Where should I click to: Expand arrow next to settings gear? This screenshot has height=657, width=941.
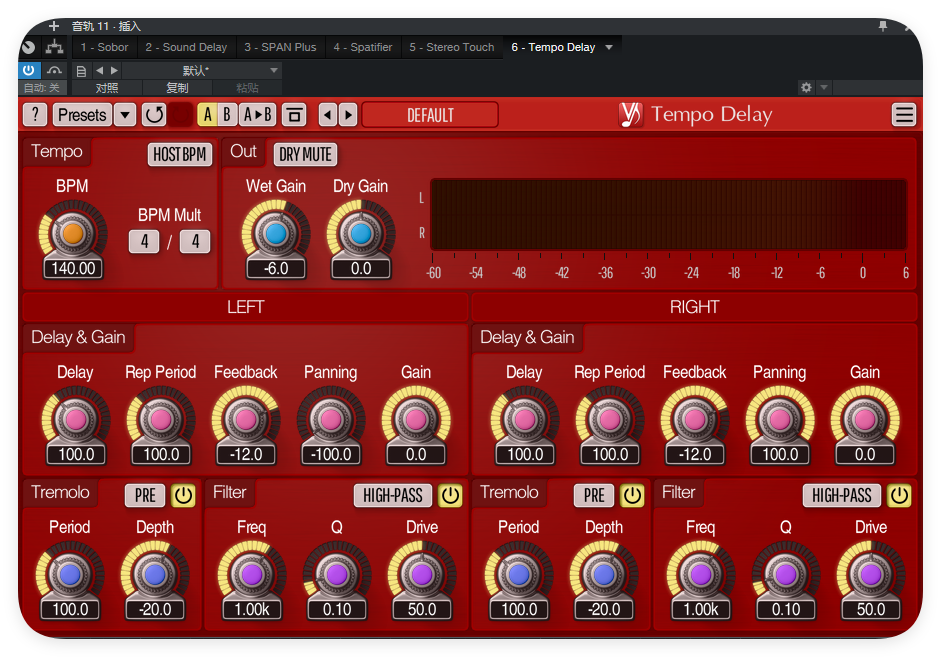(824, 88)
